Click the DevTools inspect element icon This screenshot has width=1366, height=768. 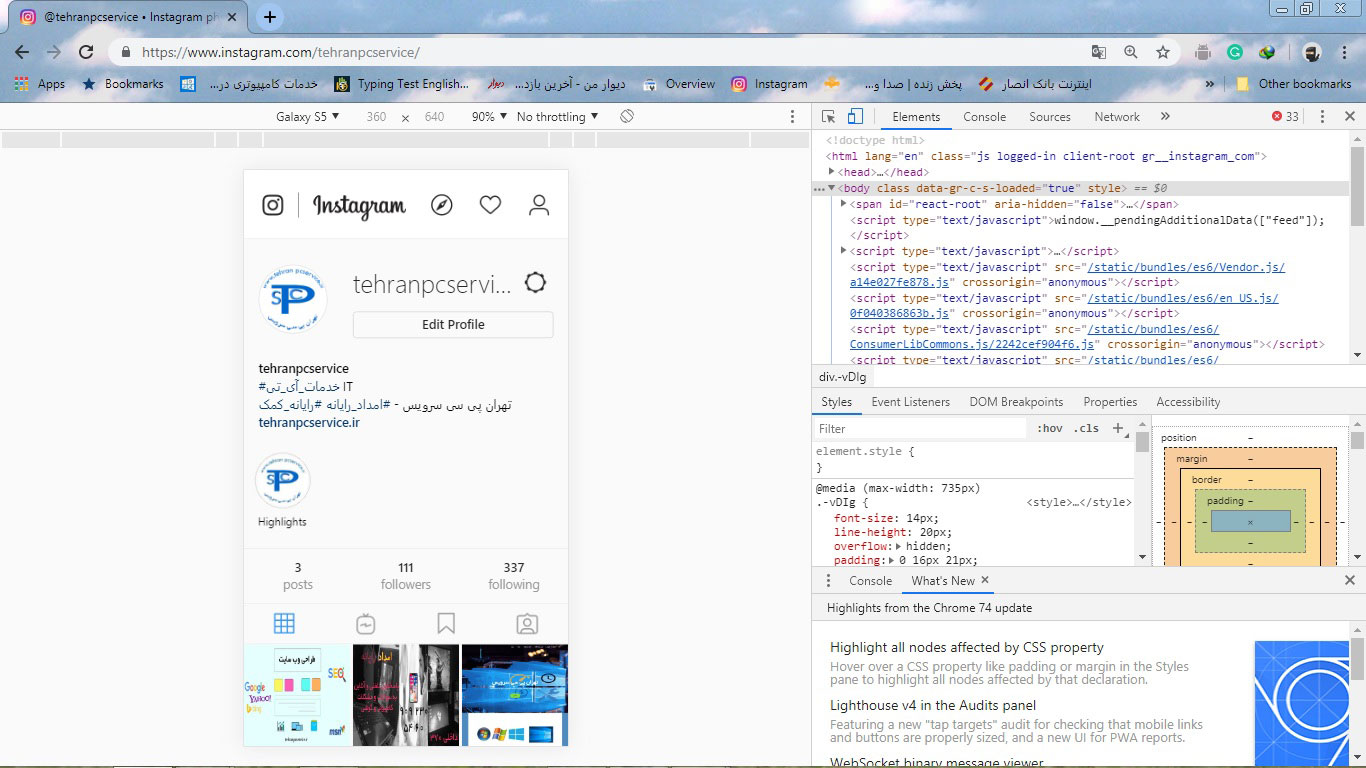click(829, 117)
